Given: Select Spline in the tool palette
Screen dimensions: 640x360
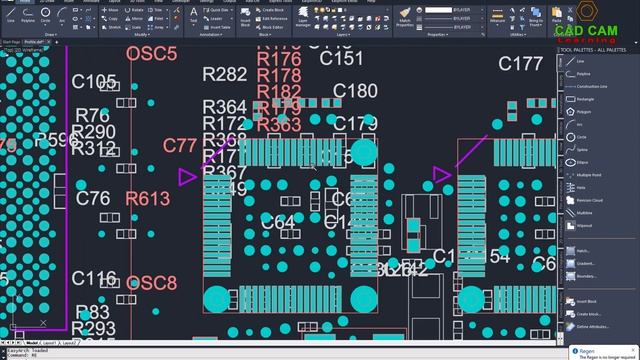Looking at the screenshot, I should click(x=577, y=150).
